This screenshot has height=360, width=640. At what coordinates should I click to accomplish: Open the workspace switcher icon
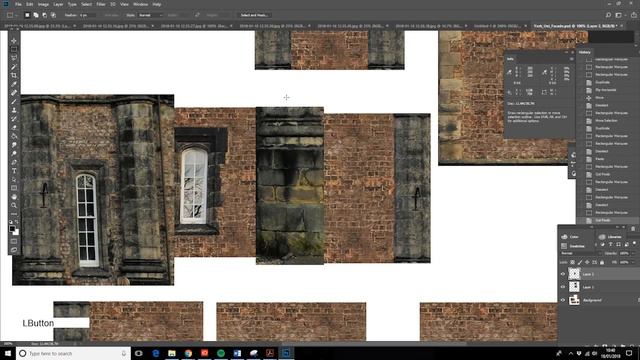coord(619,15)
